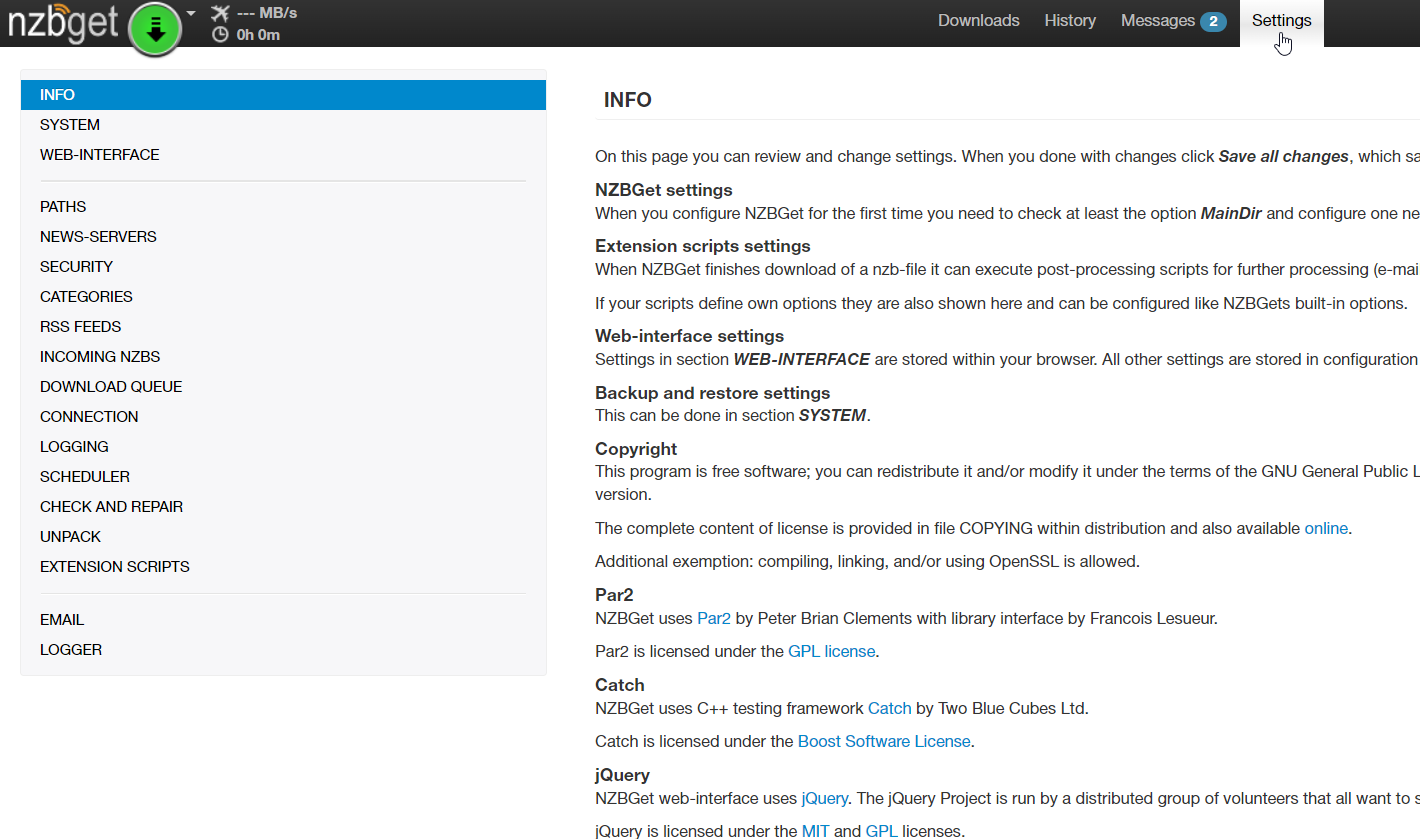Open the SYSTEM settings section

283,125
